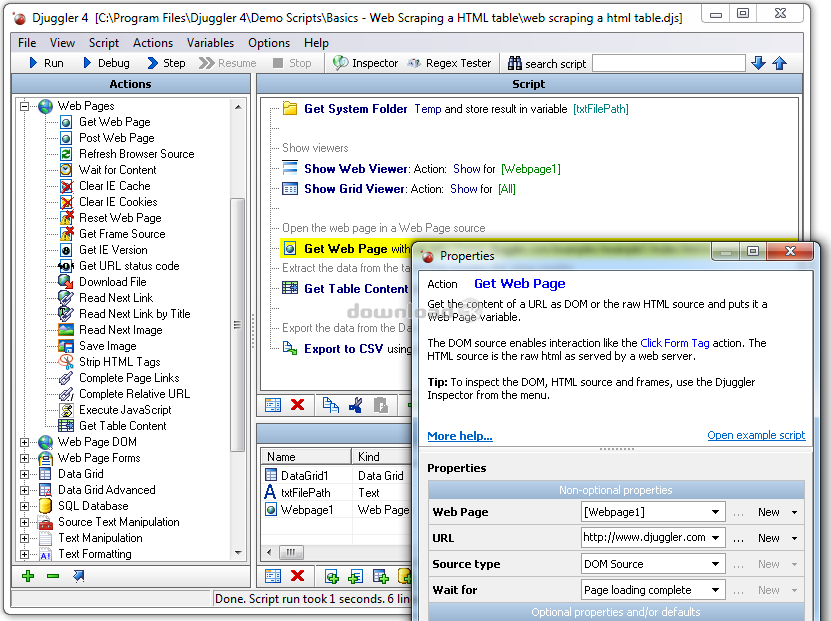Cut script line with scissors icon
Screen dimensions: 831x621
355,405
